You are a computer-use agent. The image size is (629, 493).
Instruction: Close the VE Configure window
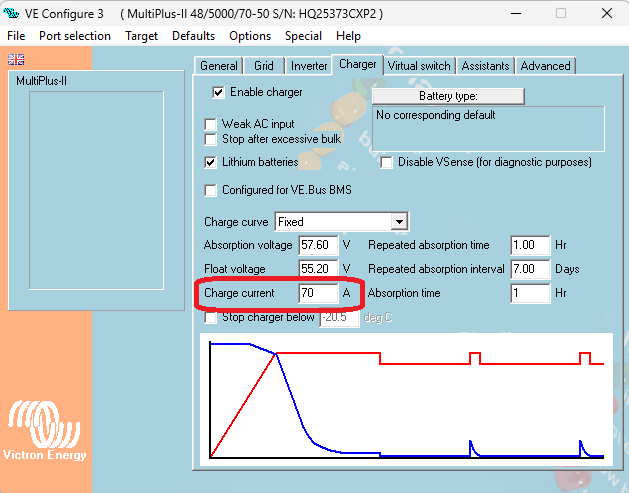(607, 13)
